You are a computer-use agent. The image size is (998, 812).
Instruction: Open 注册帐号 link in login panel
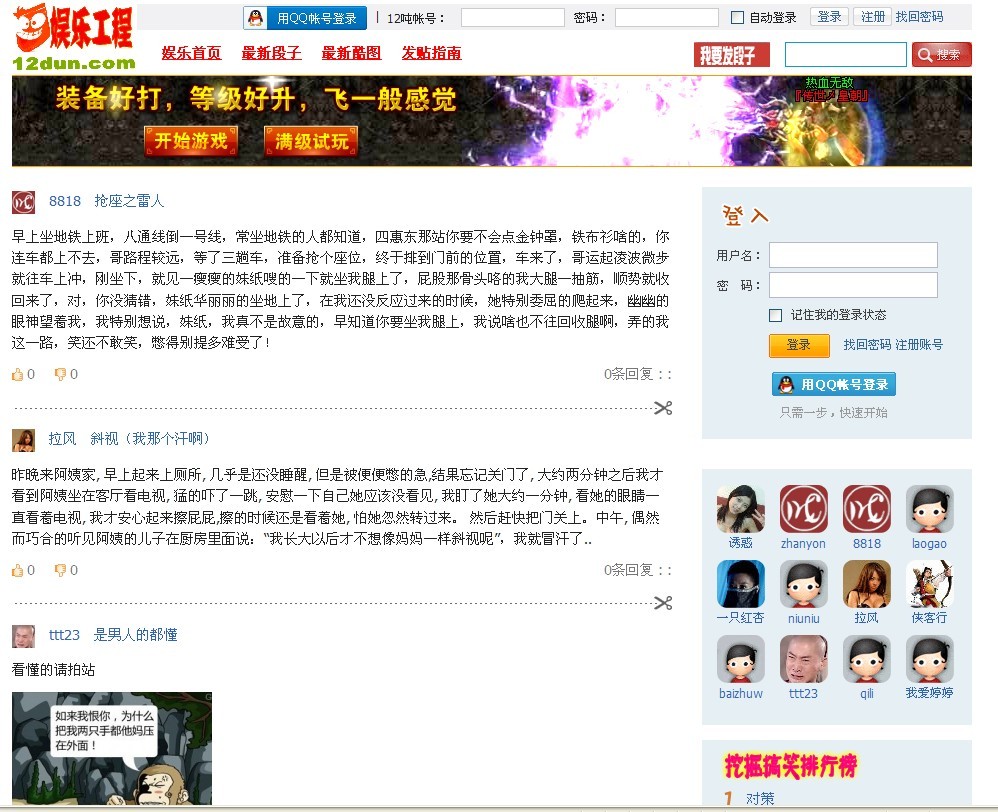tap(919, 345)
